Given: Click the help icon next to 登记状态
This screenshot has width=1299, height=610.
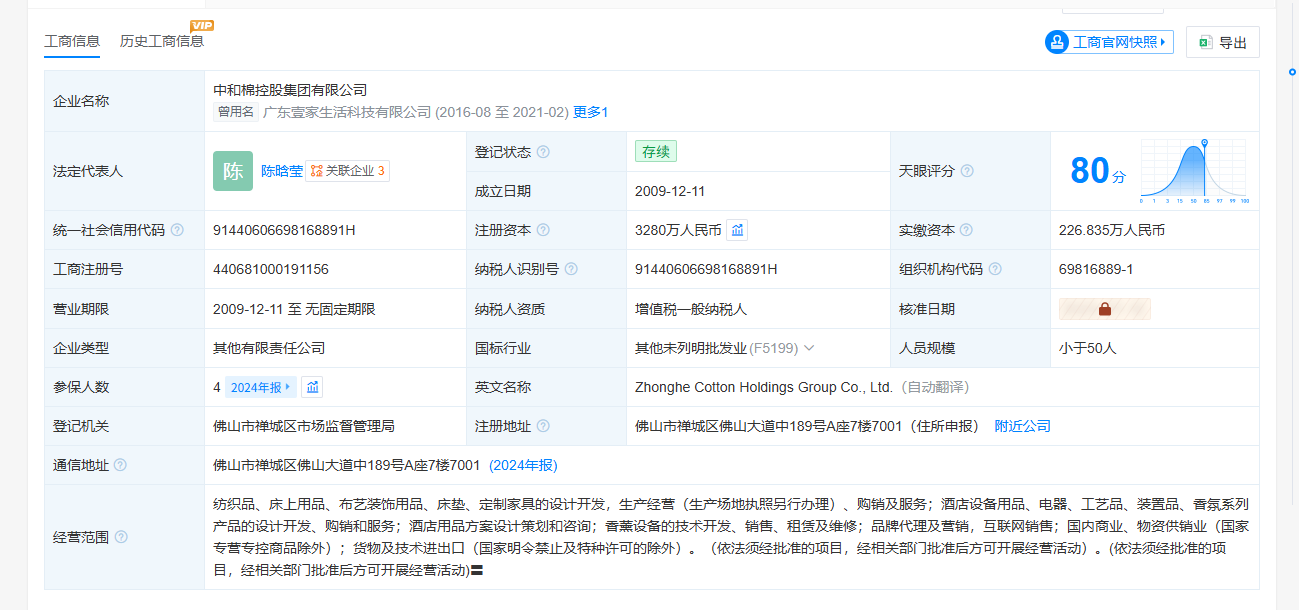Looking at the screenshot, I should pyautogui.click(x=543, y=152).
